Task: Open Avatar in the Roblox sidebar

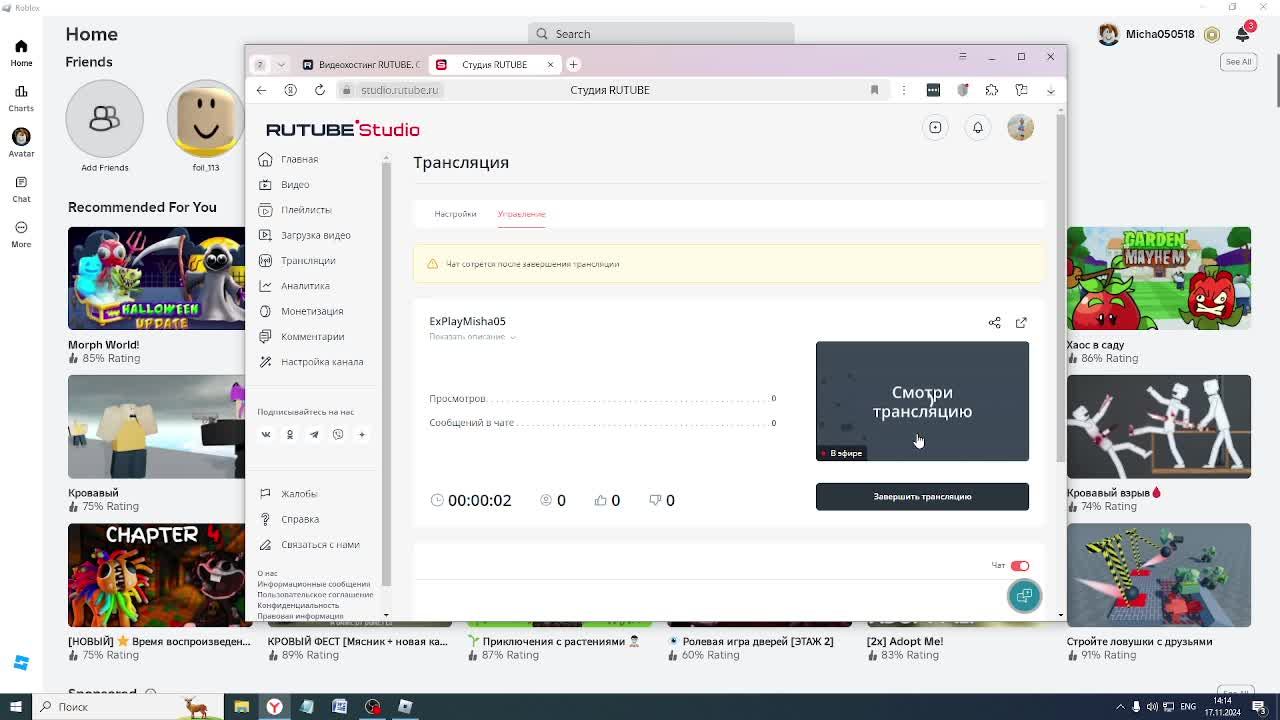Action: tap(21, 142)
